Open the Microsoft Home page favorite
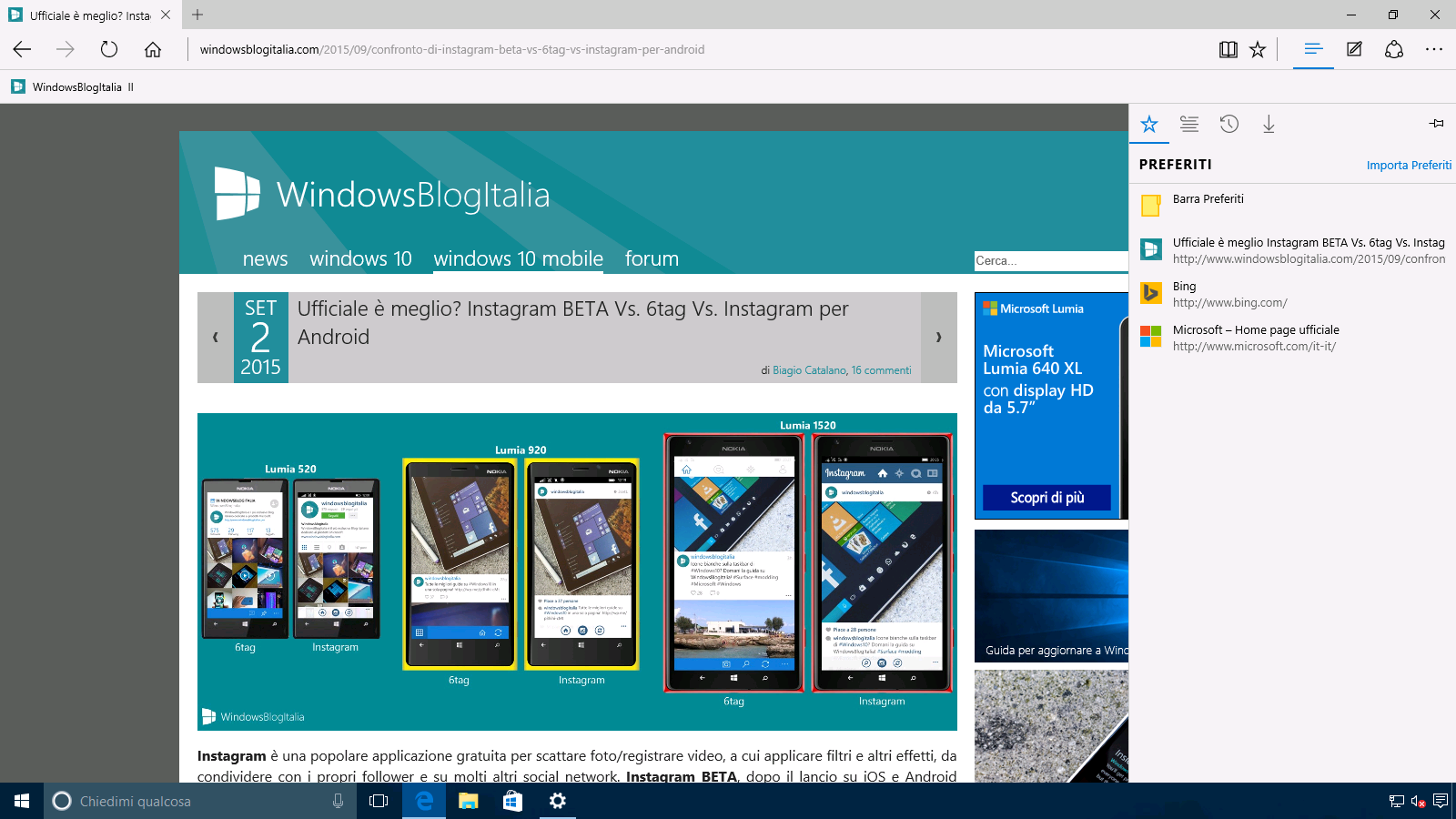Image resolution: width=1456 pixels, height=819 pixels. [x=1292, y=338]
